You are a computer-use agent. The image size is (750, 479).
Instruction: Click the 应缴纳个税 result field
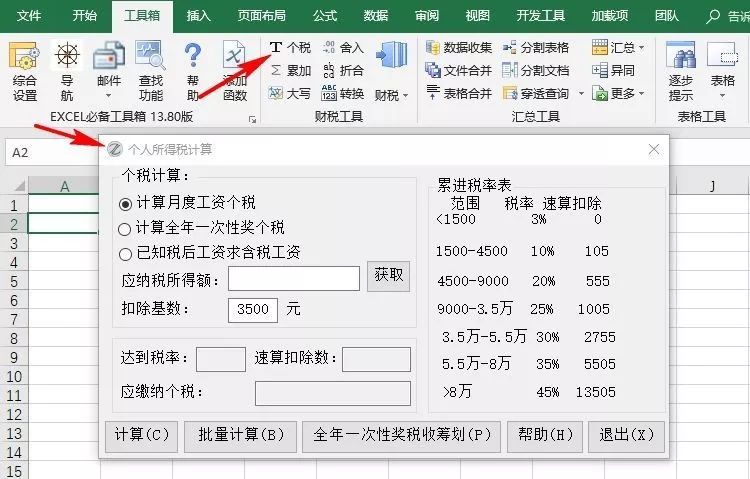pyautogui.click(x=333, y=393)
